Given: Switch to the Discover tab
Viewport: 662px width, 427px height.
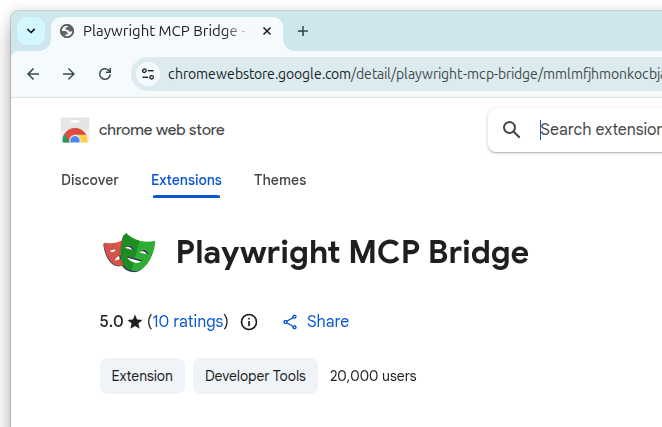Looking at the screenshot, I should [90, 180].
